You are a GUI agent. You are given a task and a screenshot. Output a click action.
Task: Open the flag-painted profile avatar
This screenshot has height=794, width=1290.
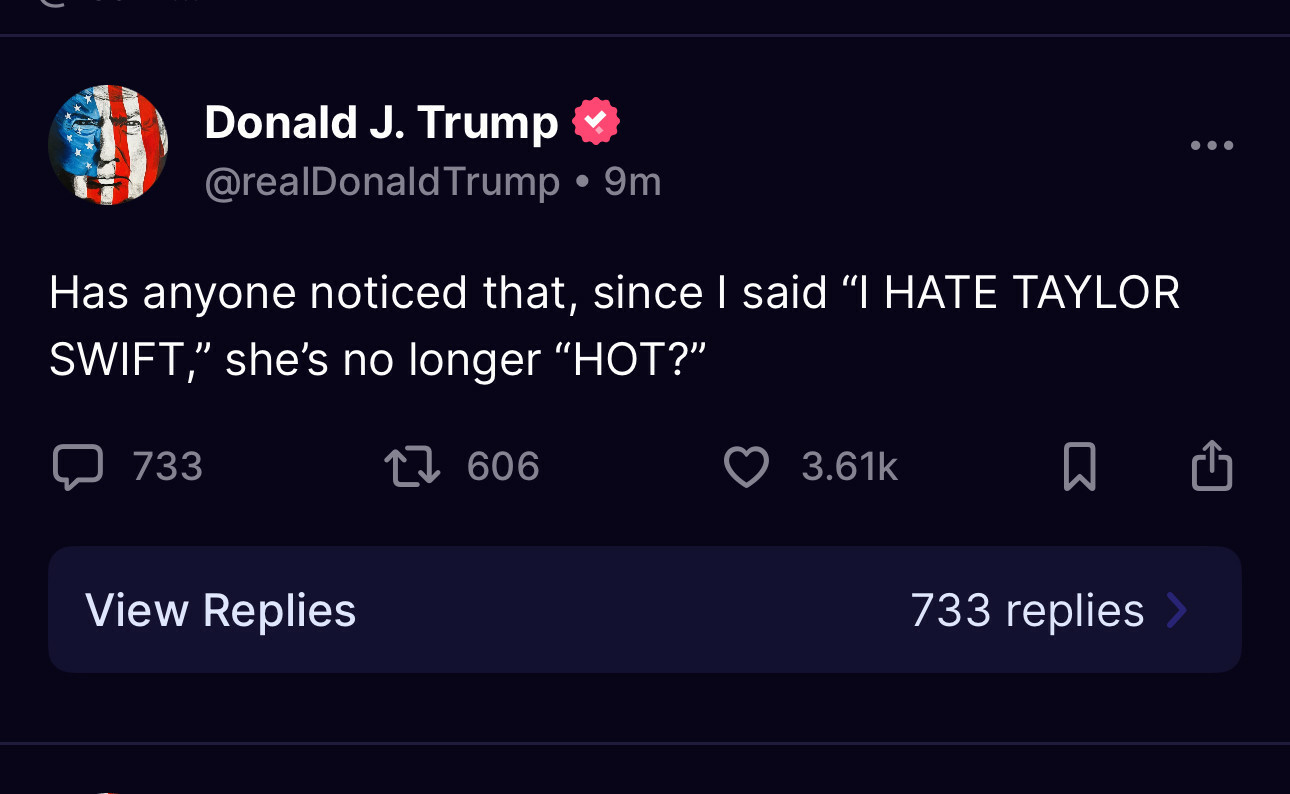108,145
